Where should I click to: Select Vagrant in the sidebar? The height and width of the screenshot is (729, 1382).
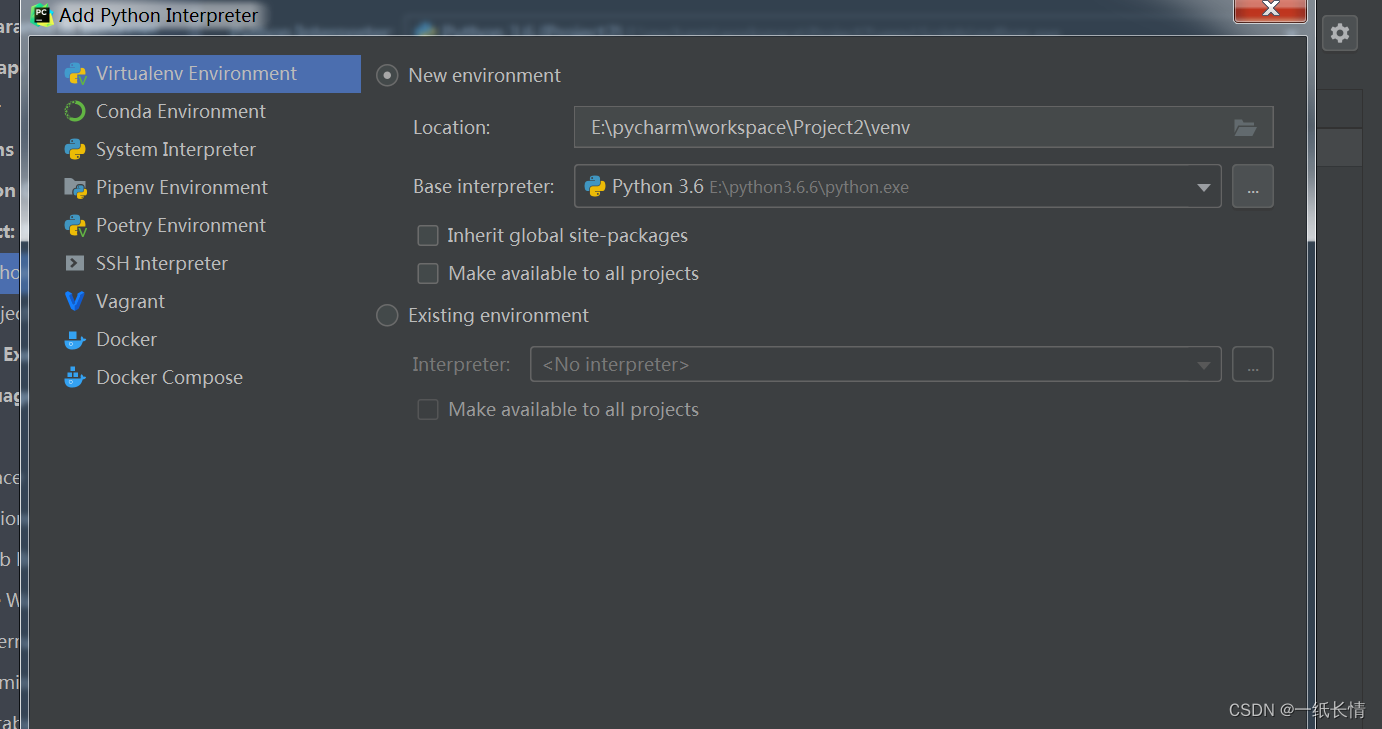coord(209,302)
